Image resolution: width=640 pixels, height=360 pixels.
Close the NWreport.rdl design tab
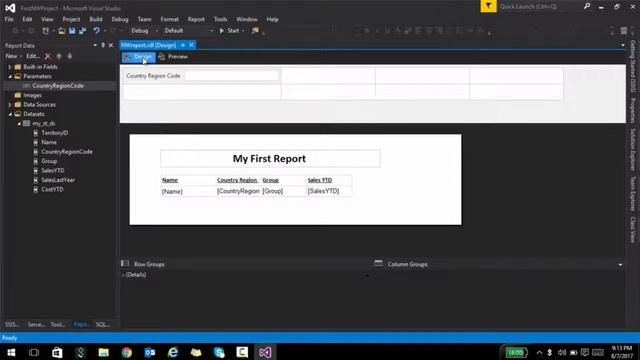(191, 45)
